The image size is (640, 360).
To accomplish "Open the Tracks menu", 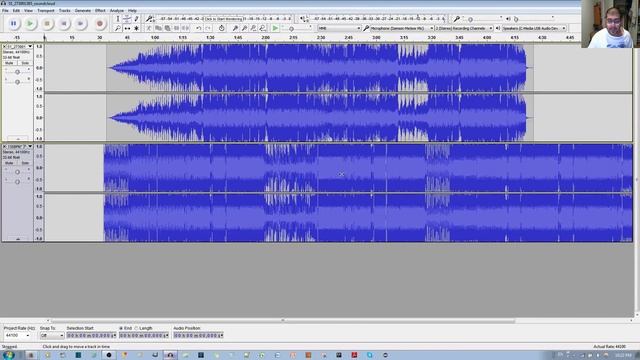I will pos(64,10).
